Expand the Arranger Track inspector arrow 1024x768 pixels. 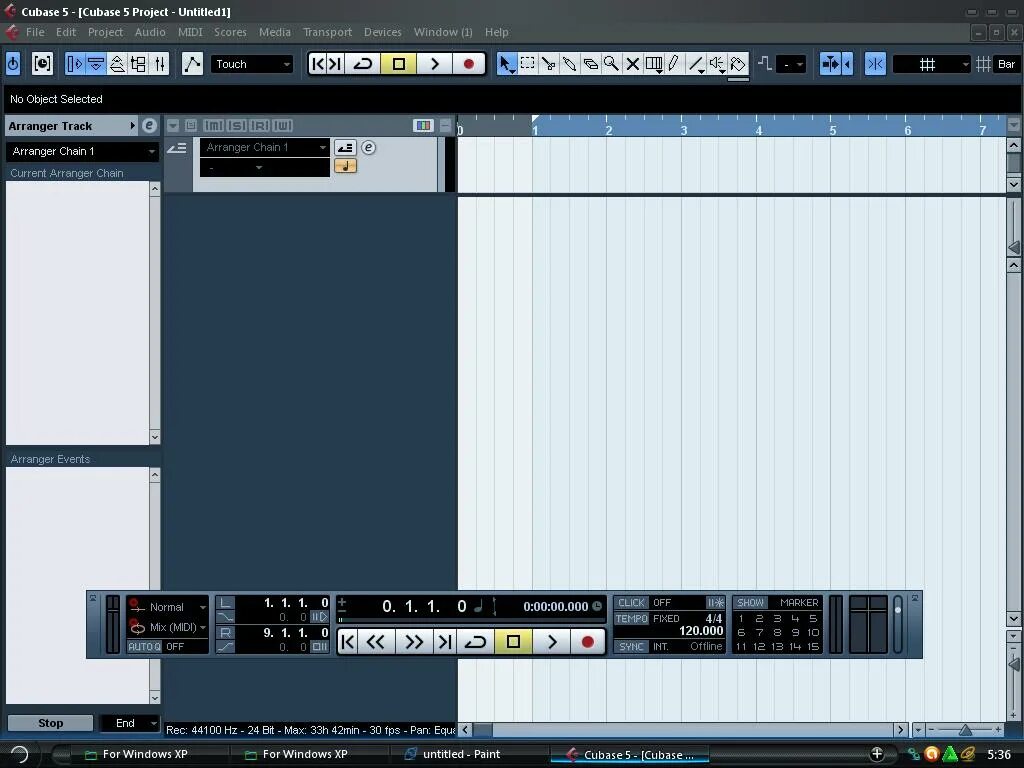[133, 125]
